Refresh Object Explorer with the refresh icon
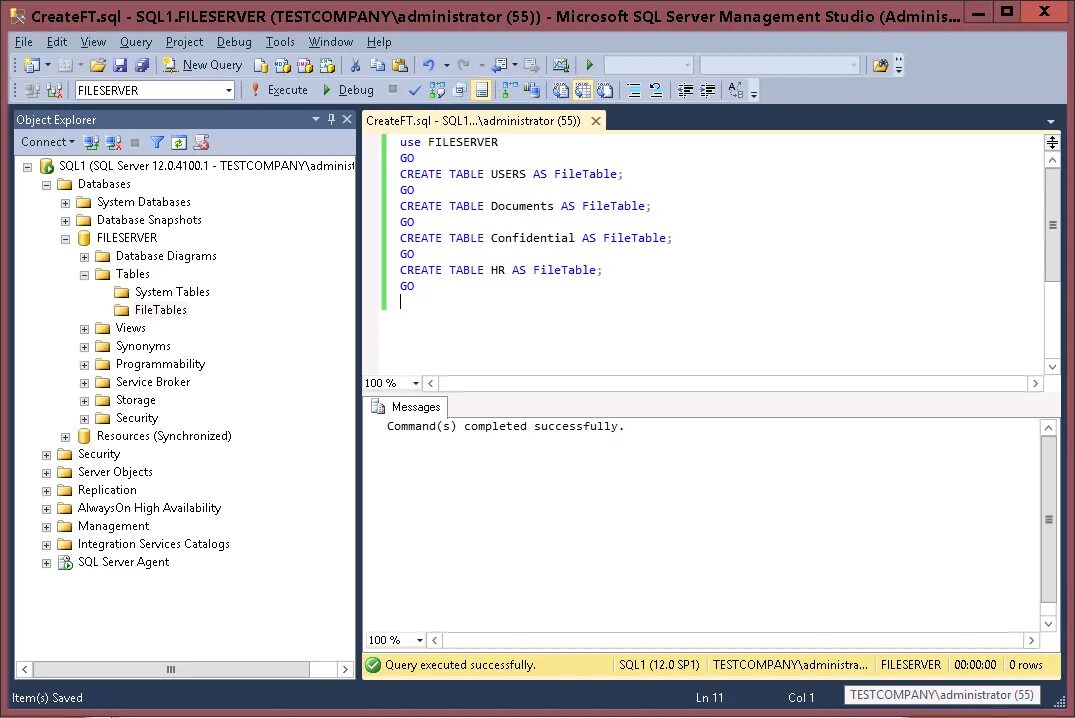The image size is (1075, 718). (x=179, y=142)
